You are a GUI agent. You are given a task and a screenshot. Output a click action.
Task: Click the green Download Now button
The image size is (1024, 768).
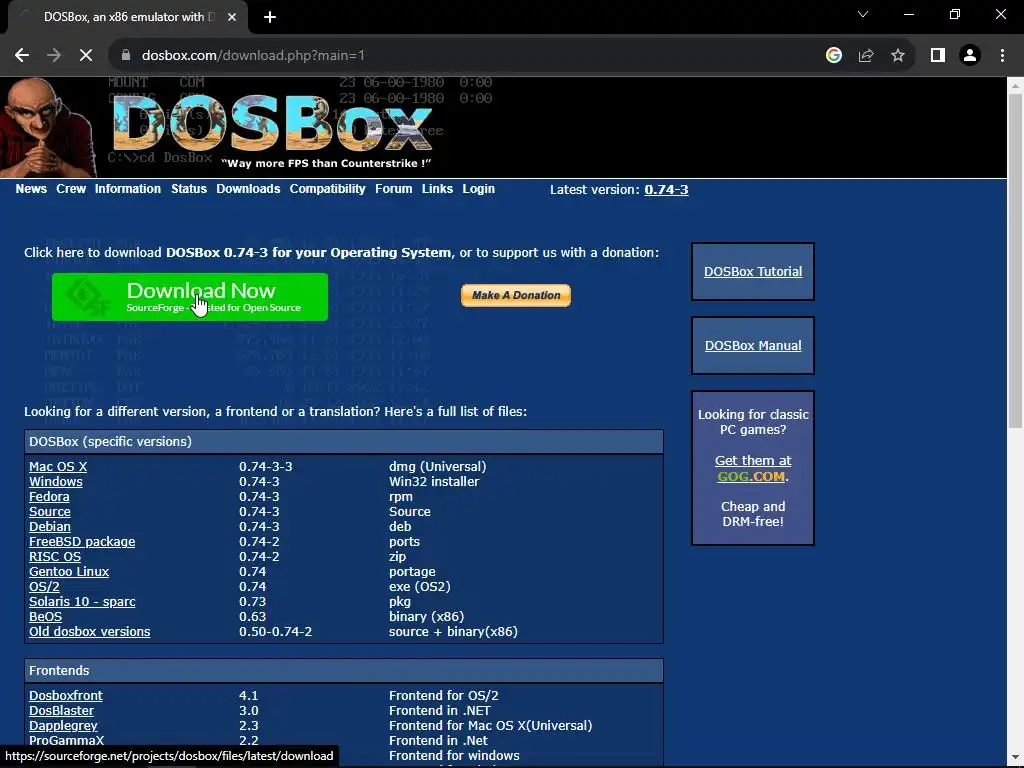[190, 297]
